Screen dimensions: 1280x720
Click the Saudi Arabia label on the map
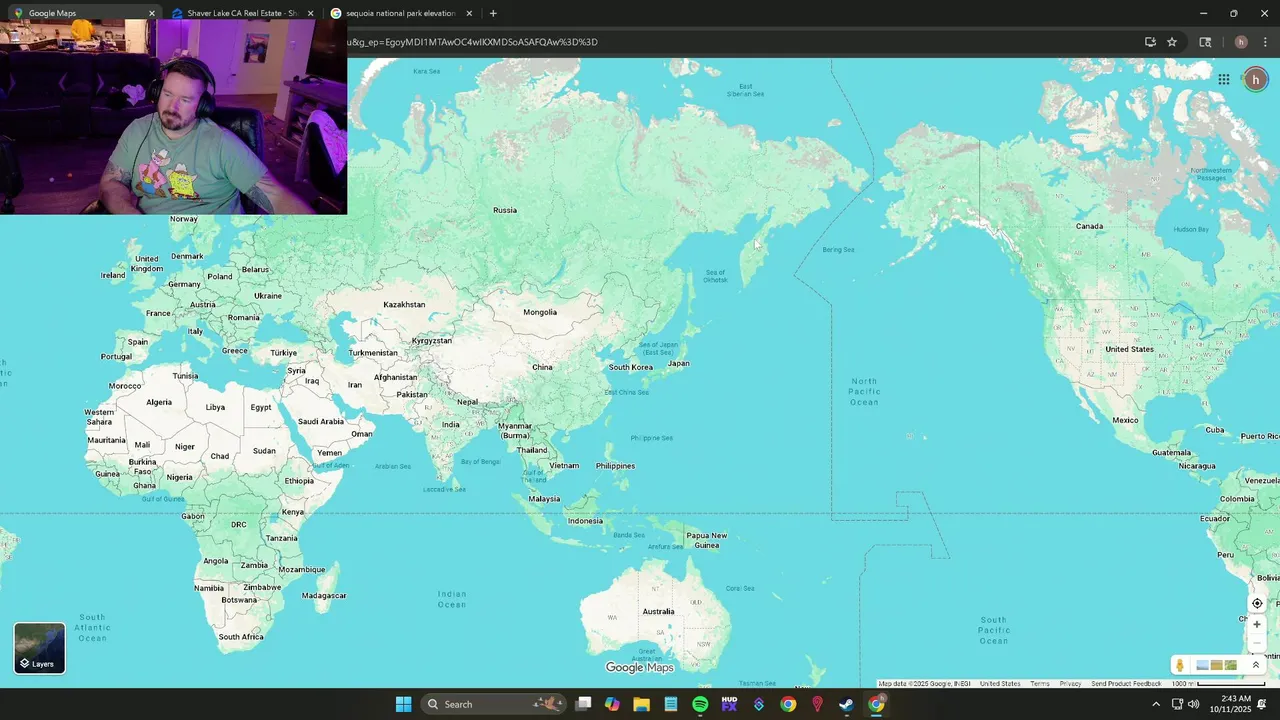tap(321, 421)
